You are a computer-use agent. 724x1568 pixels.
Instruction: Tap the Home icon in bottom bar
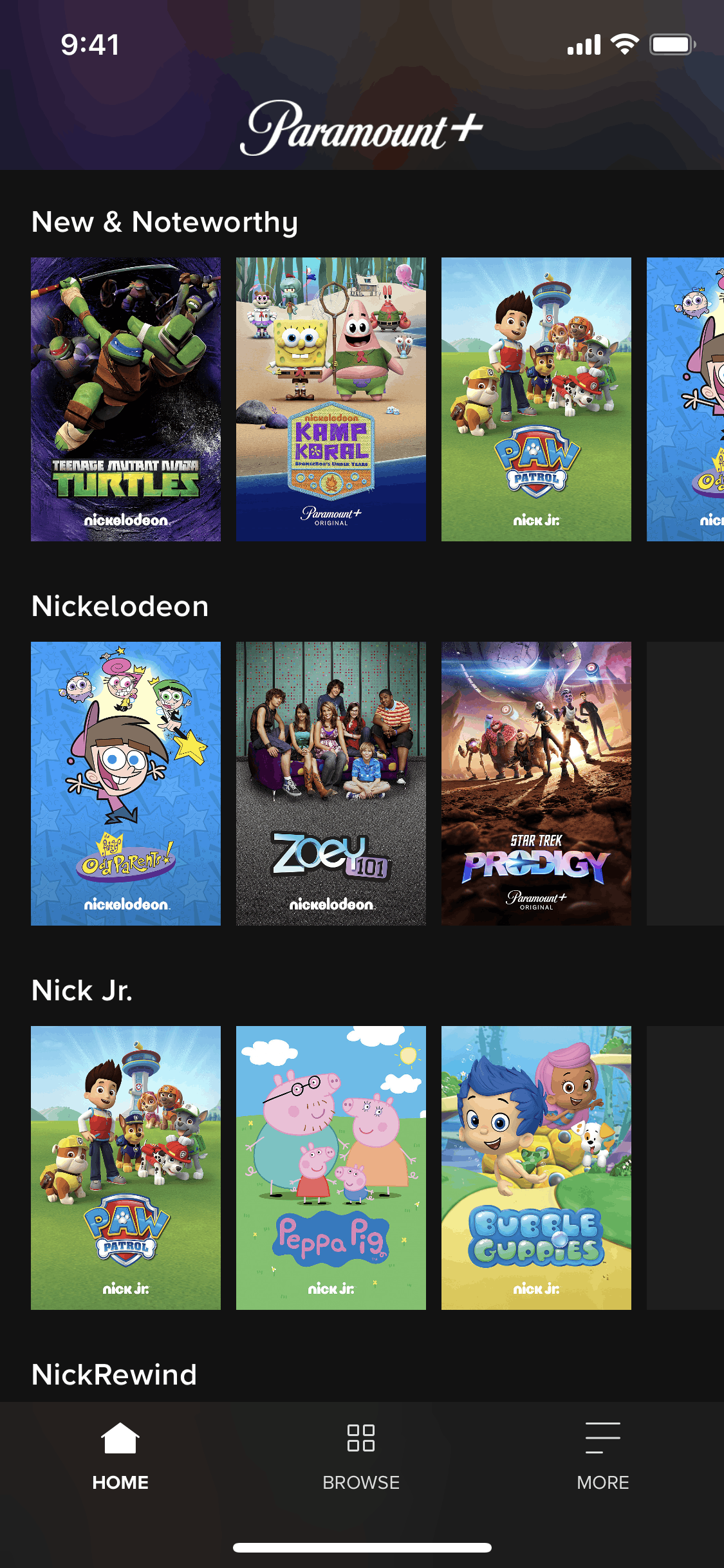pyautogui.click(x=120, y=1437)
